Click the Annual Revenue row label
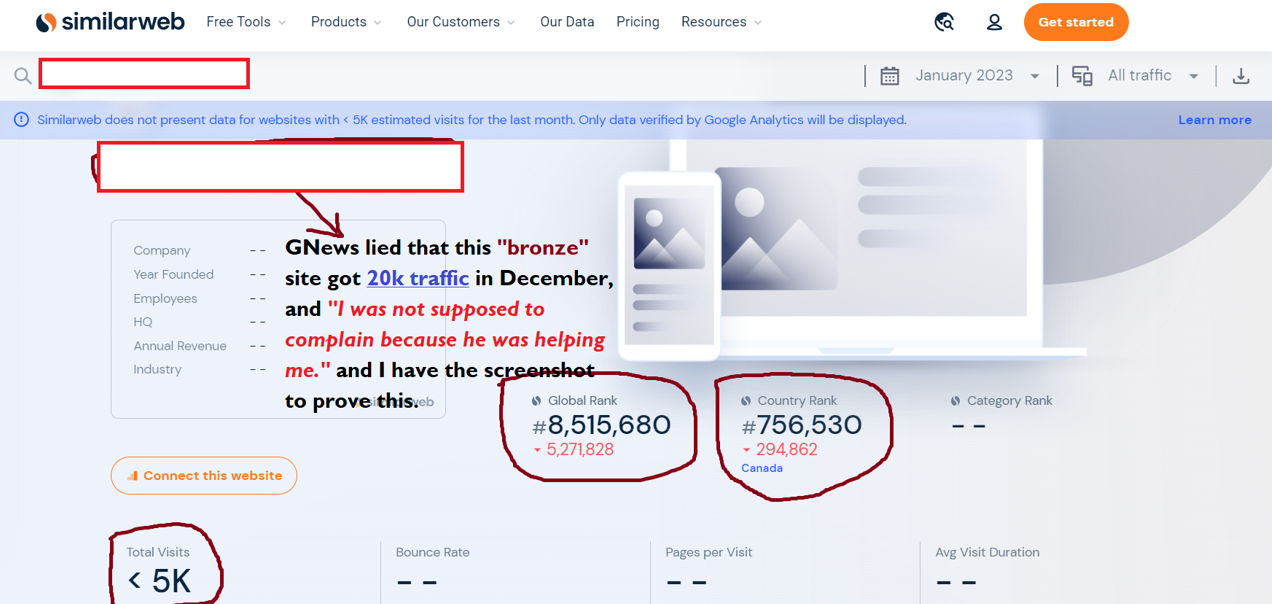 180,346
